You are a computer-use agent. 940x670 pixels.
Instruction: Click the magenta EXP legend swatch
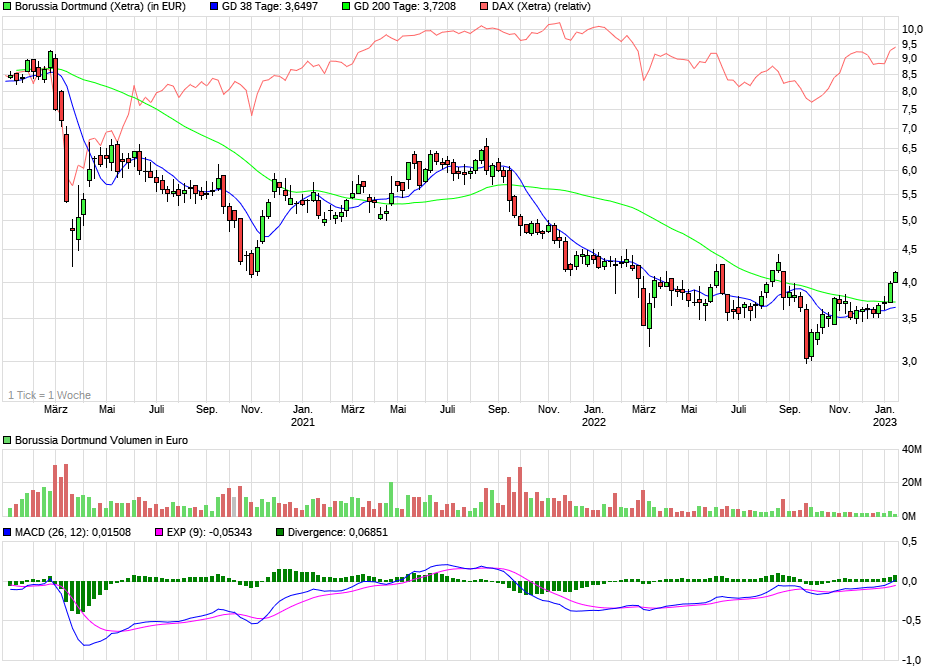point(159,532)
